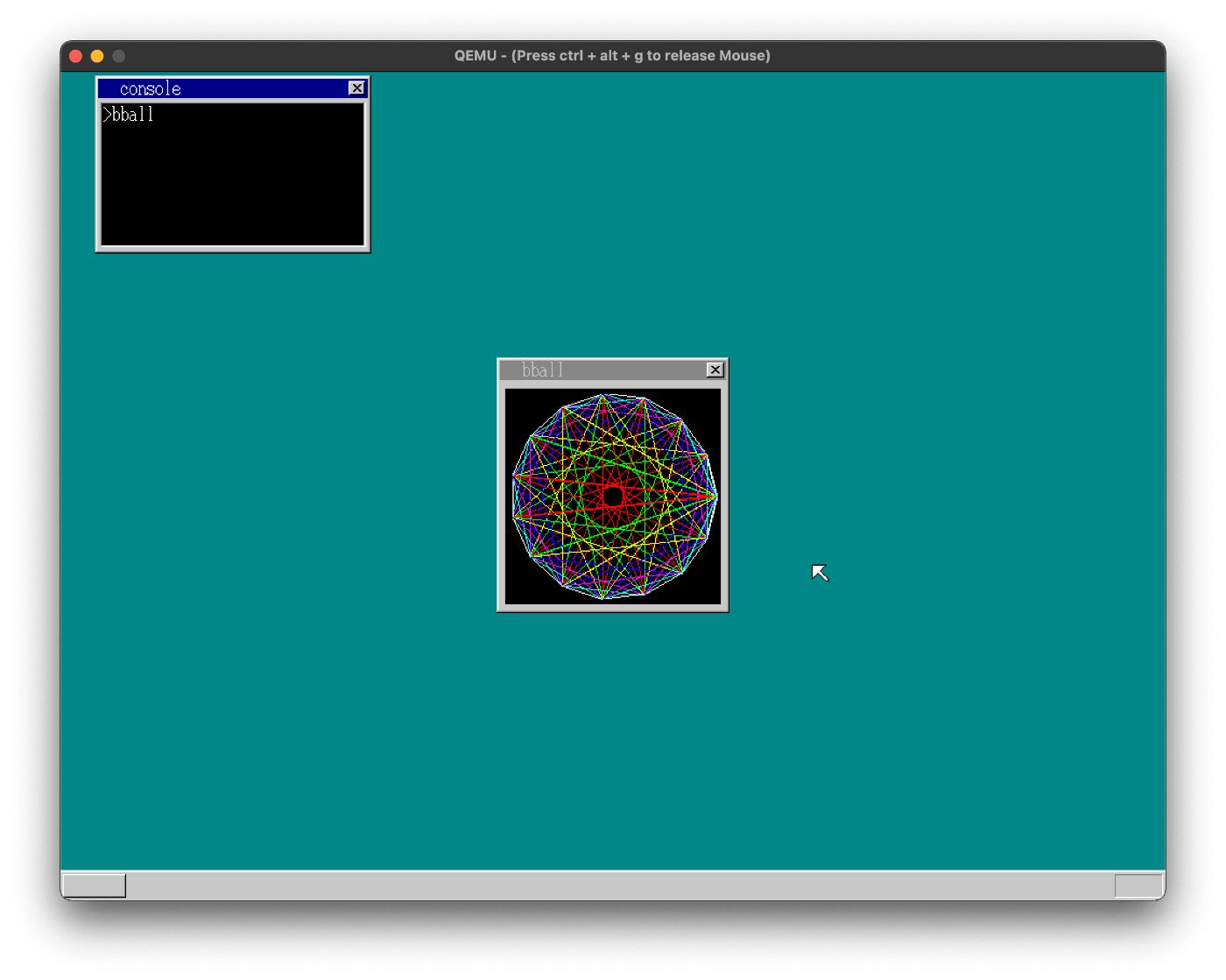Close the bball window
1226x980 pixels.
[715, 370]
